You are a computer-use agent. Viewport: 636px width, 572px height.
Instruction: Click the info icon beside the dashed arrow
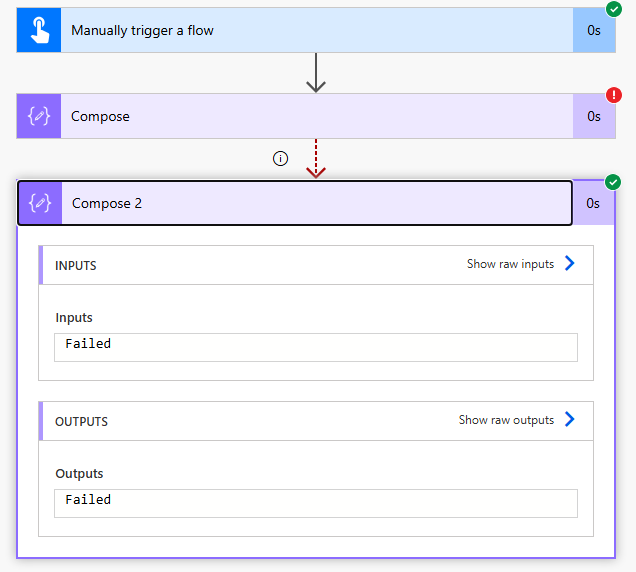[x=281, y=158]
